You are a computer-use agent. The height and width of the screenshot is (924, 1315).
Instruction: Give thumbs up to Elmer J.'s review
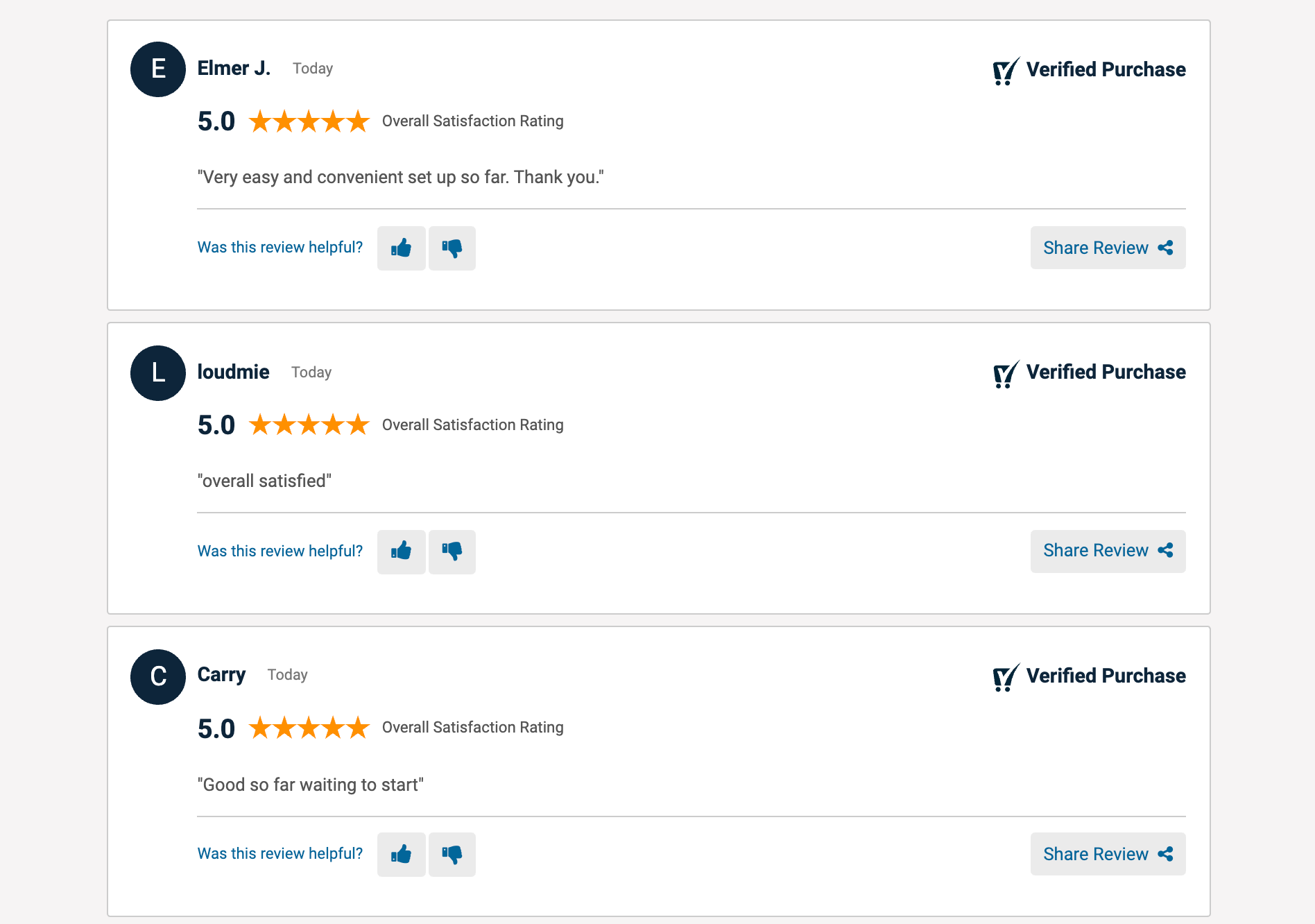[x=401, y=248]
